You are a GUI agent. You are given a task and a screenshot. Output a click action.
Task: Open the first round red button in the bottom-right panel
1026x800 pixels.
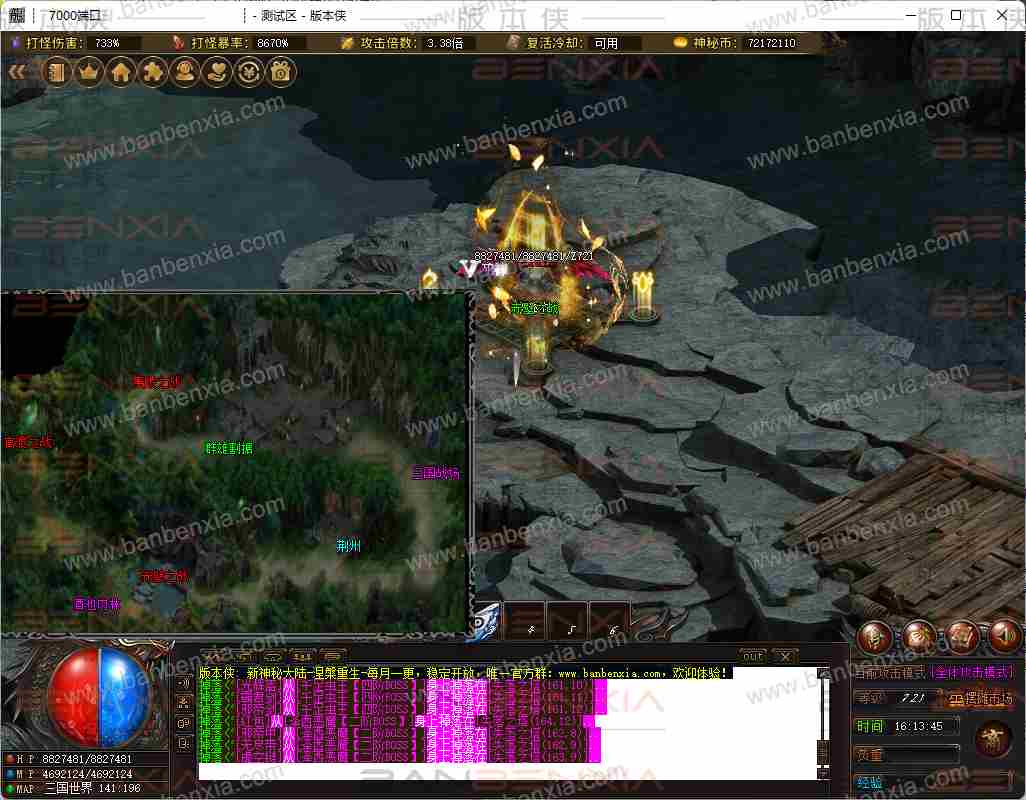tap(875, 636)
